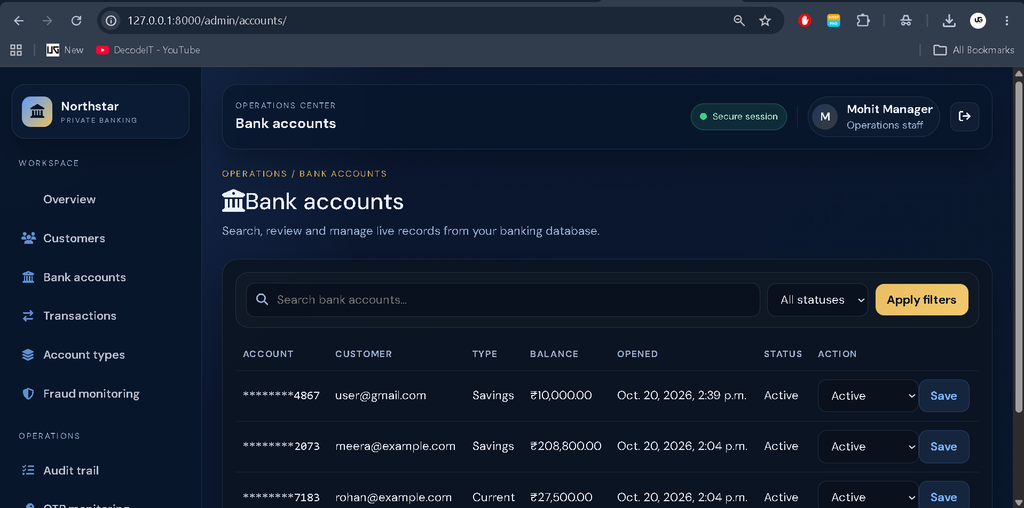Click the Secure session badge
1024x508 pixels.
[x=739, y=117]
